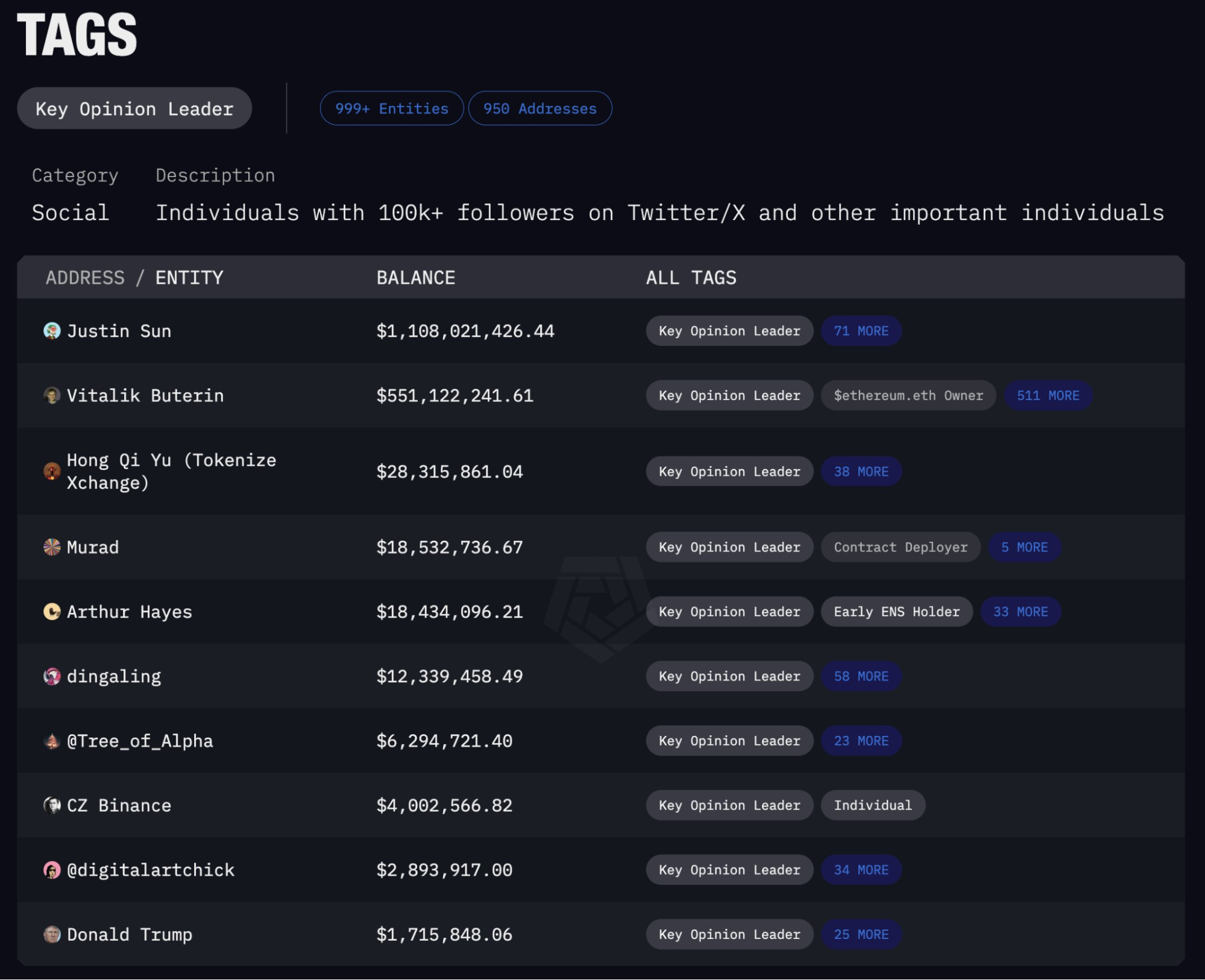Click the dingaling avatar icon

53,676
